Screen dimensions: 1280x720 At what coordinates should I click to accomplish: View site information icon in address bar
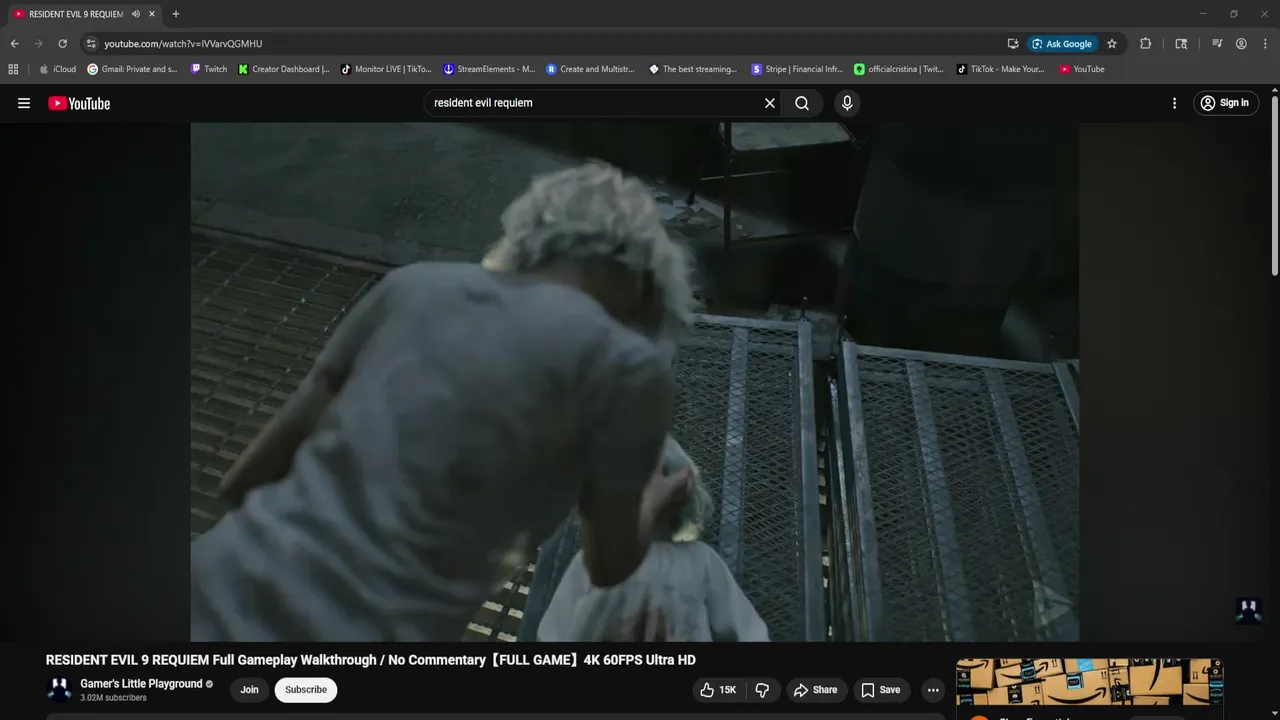pyautogui.click(x=91, y=44)
